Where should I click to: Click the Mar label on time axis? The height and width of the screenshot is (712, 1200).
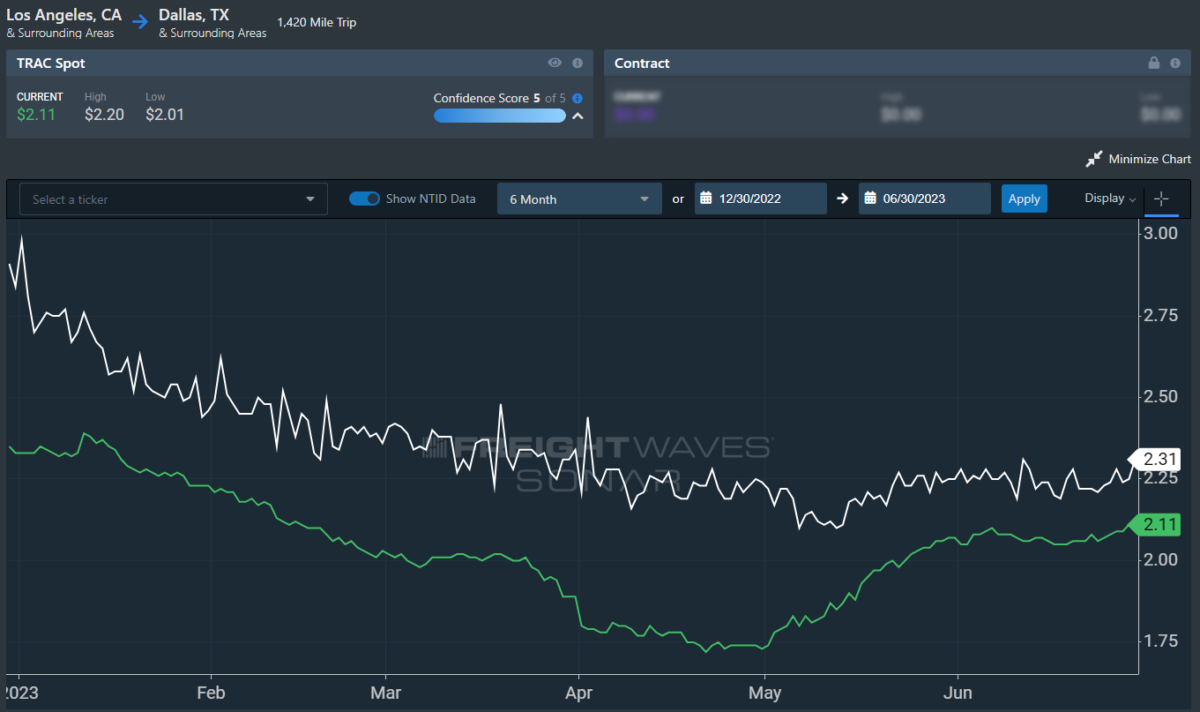tap(385, 692)
